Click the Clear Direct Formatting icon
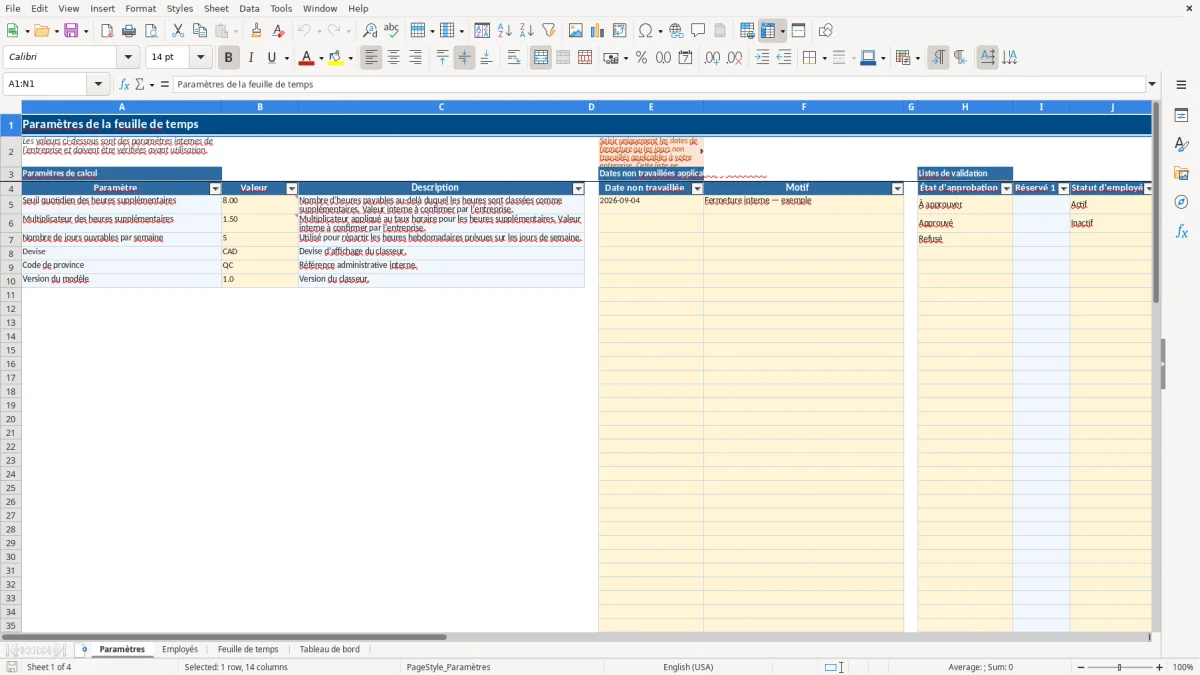Image resolution: width=1200 pixels, height=675 pixels. [x=279, y=31]
